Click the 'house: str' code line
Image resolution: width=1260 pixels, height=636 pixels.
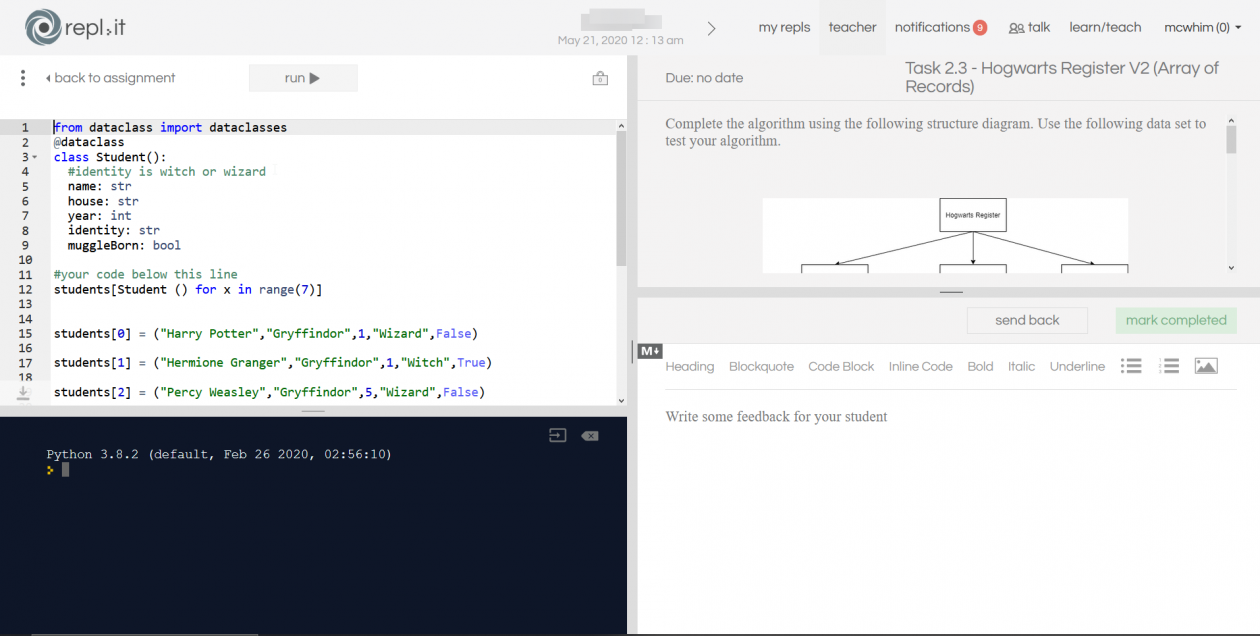pyautogui.click(x=103, y=201)
